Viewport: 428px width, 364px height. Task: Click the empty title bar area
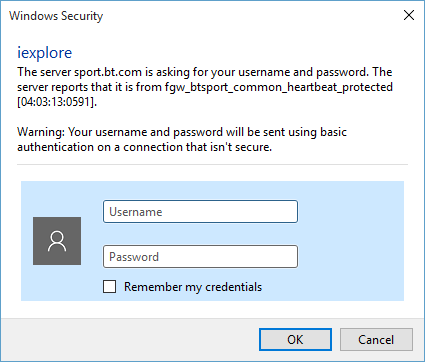(x=250, y=15)
